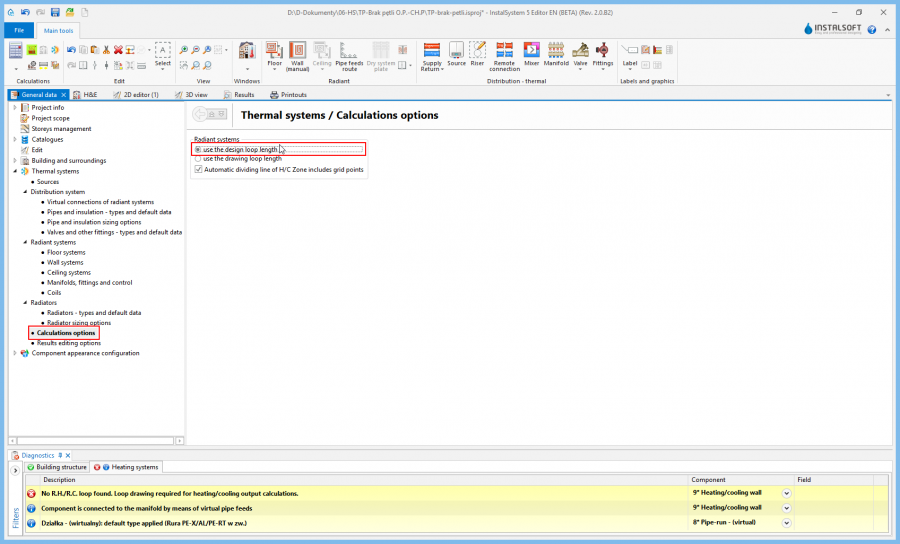Select the Riser tool

[x=478, y=54]
